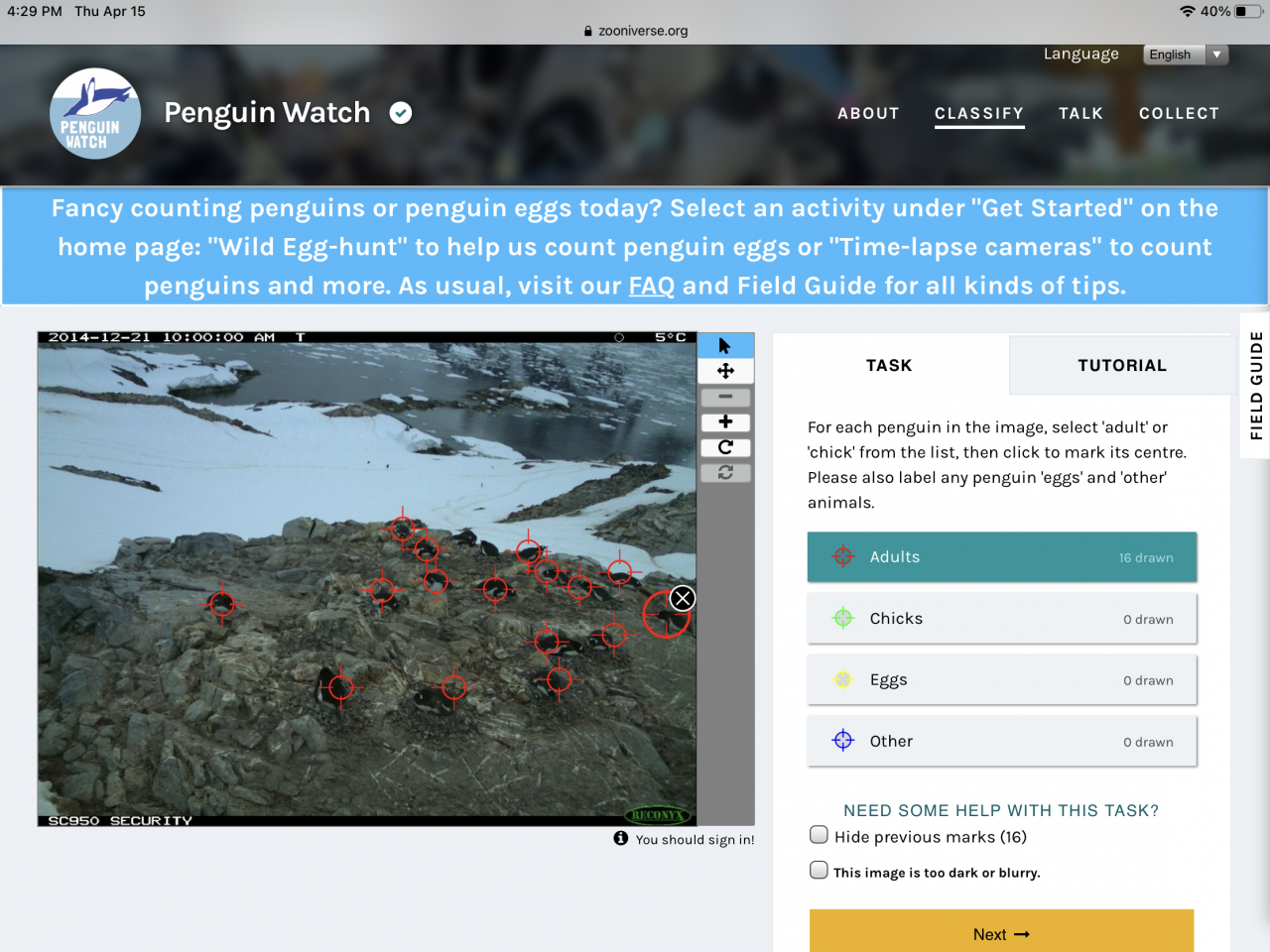The width and height of the screenshot is (1270, 952).
Task: Select the Chicks marking option
Action: point(1002,619)
